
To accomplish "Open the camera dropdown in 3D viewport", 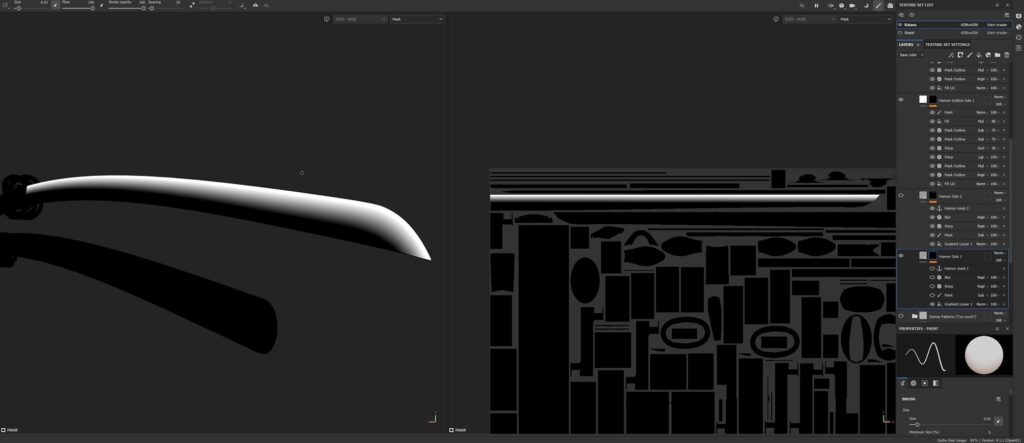I will (360, 19).
